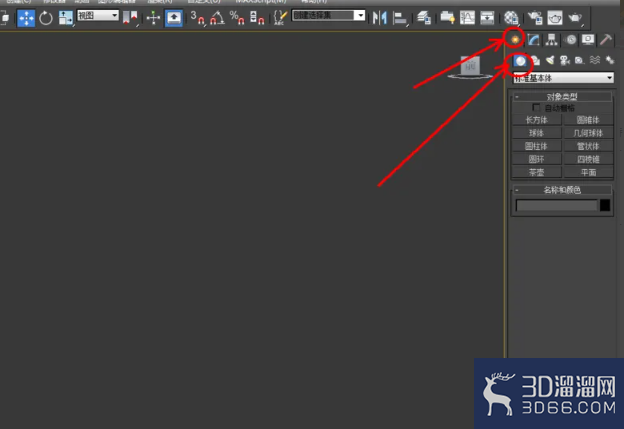Click the Use Pivot Point Center icon

(130, 18)
